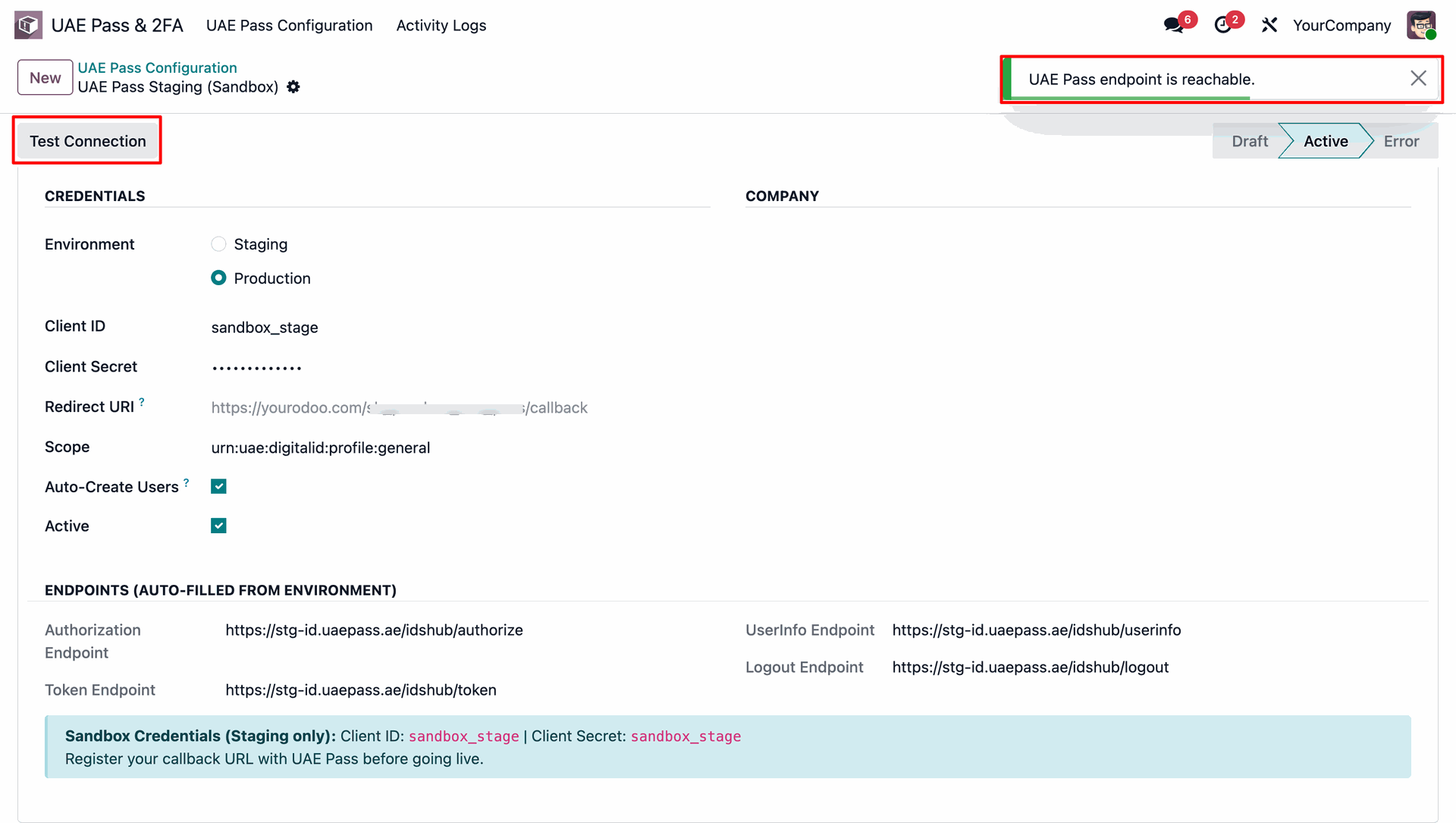Click the UserInfo Endpoint URL value
This screenshot has height=823, width=1456.
click(x=1037, y=630)
